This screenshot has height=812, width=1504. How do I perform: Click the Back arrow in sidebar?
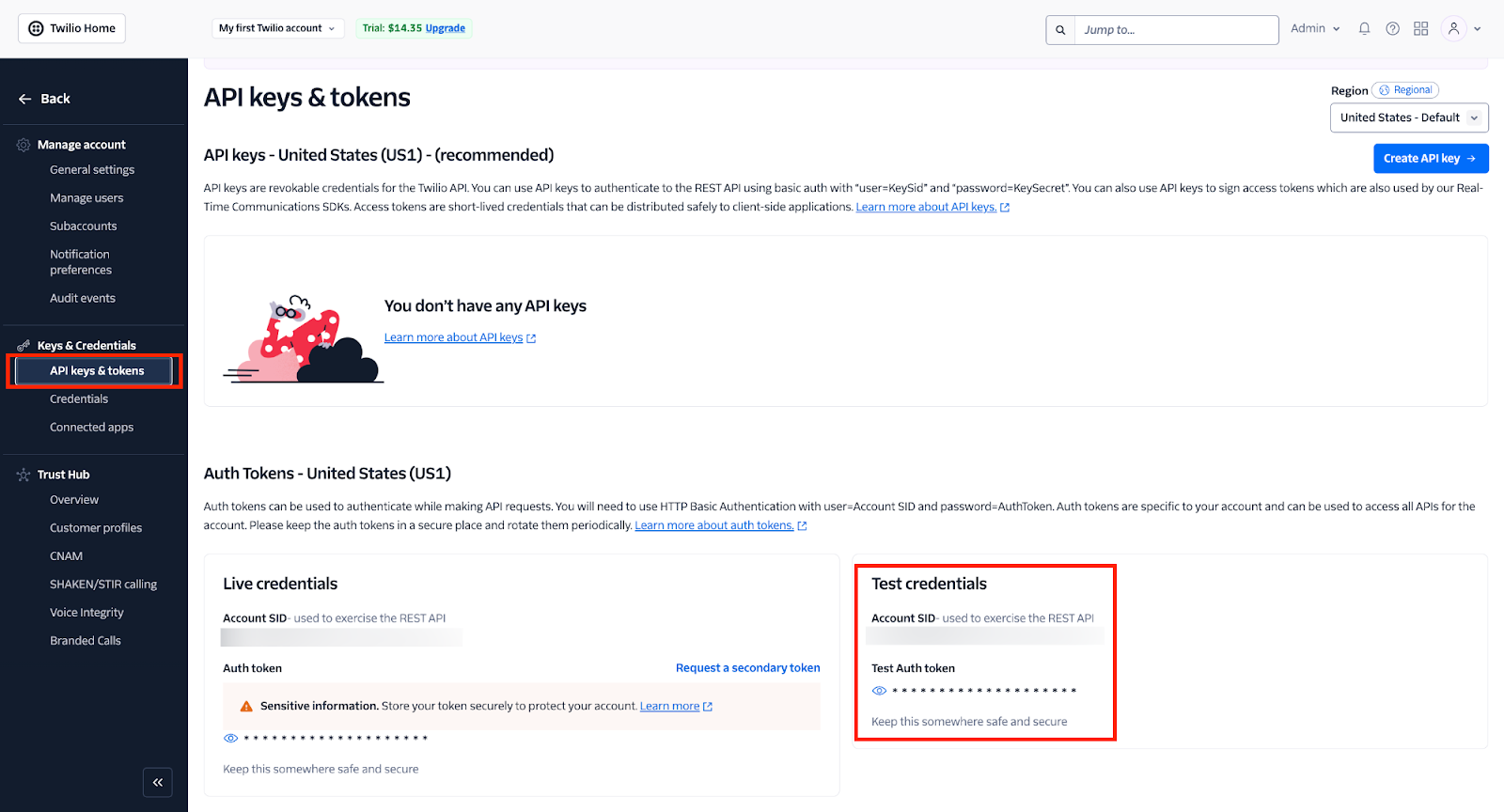click(25, 99)
